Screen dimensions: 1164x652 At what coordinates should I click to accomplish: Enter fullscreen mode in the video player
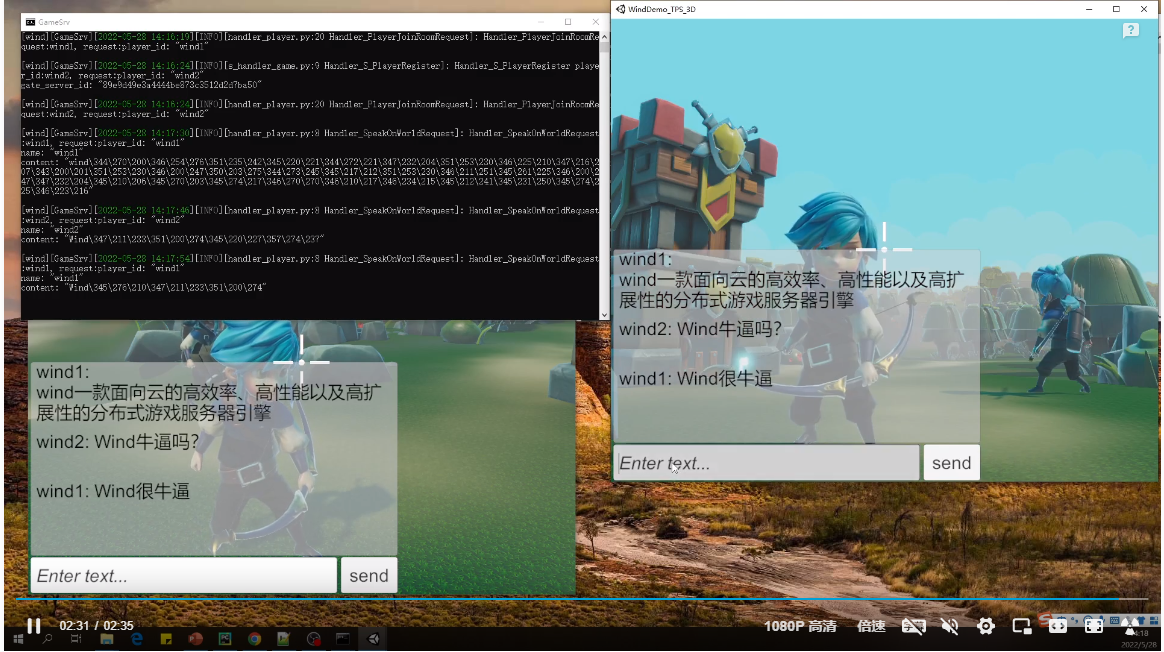tap(1094, 626)
